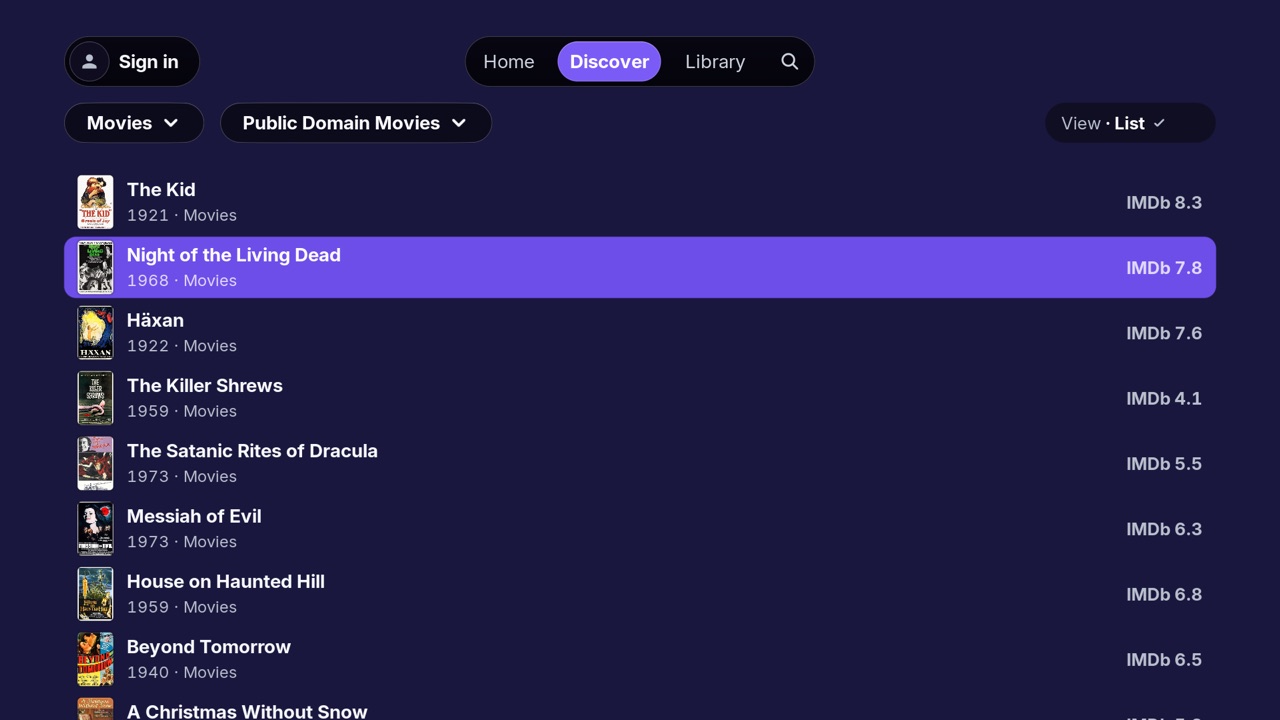Screen dimensions: 1280x720
Task: Select the Messiah of Evil title
Action: [194, 516]
